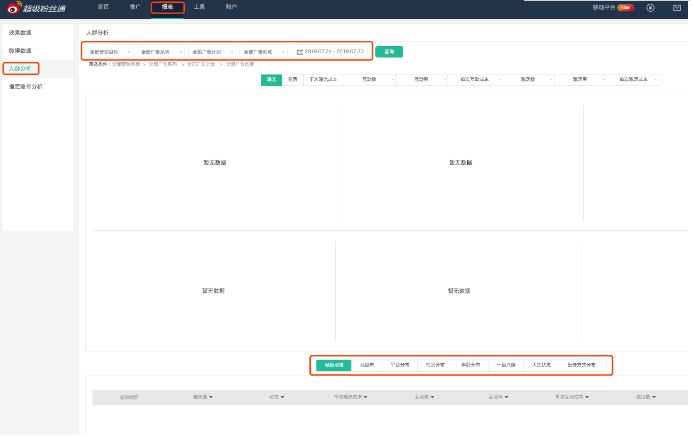Image resolution: width=693 pixels, height=439 pixels.
Task: Open the 报表 tab in top navigation
Action: (167, 7)
